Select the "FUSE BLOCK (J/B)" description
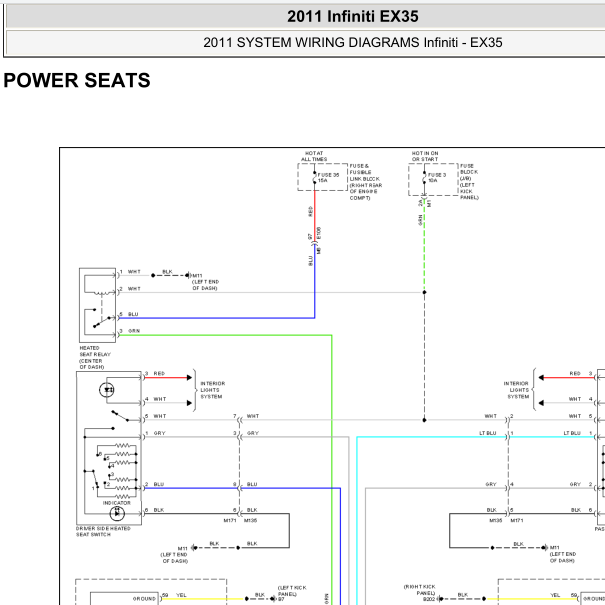The image size is (605, 605). click(x=469, y=181)
